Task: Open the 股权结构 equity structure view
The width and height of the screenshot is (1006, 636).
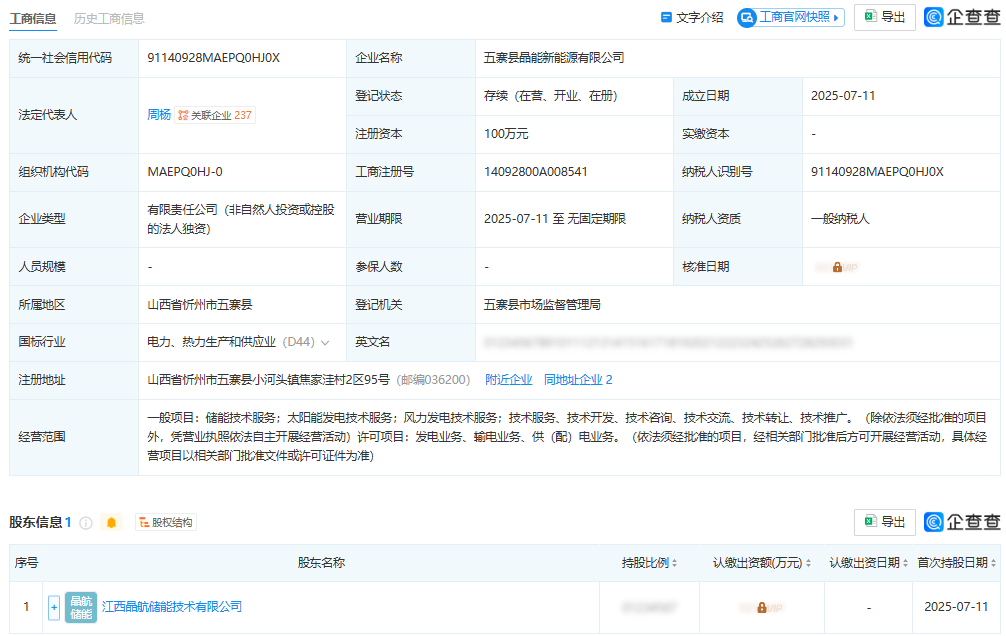Action: coord(166,523)
